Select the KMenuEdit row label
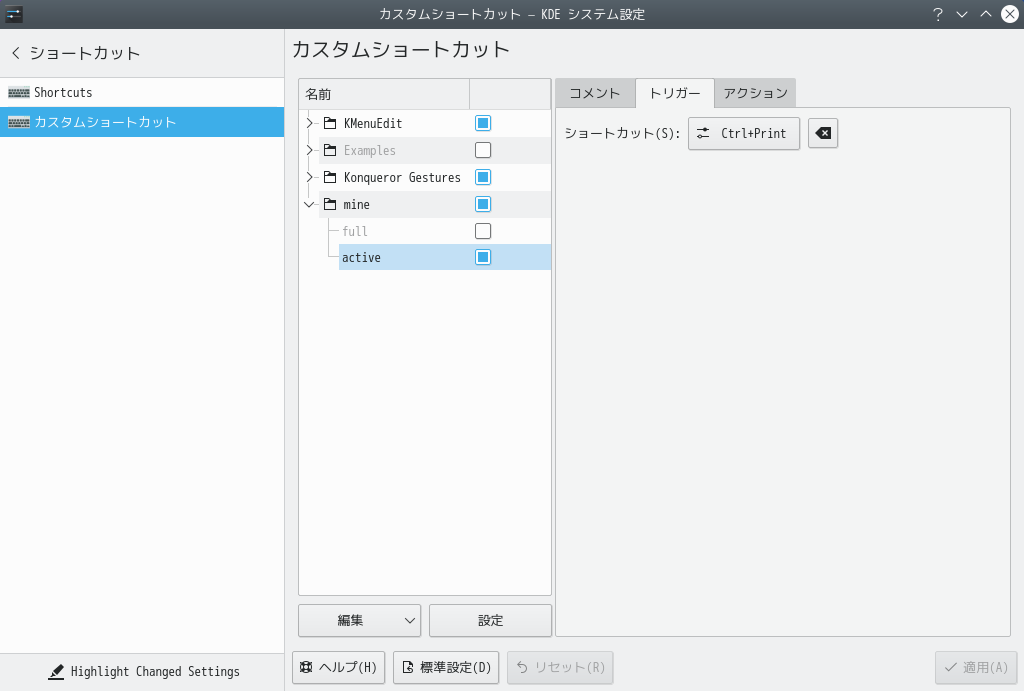 click(373, 123)
